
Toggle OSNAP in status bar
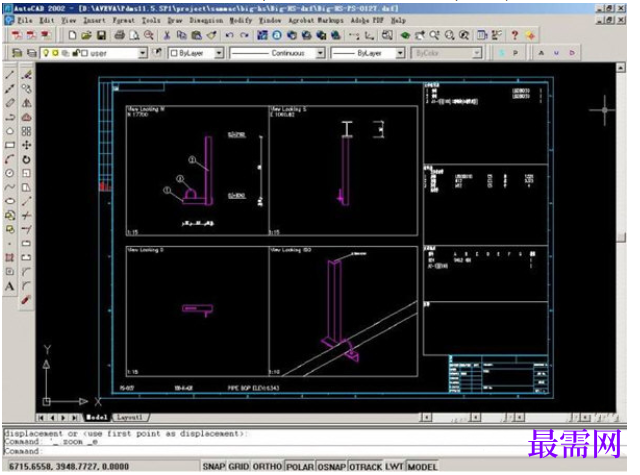(331, 466)
